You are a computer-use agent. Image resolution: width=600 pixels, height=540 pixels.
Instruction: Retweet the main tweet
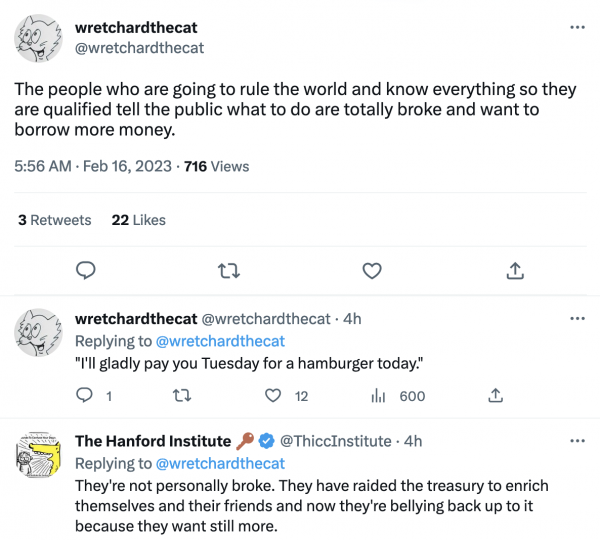229,270
